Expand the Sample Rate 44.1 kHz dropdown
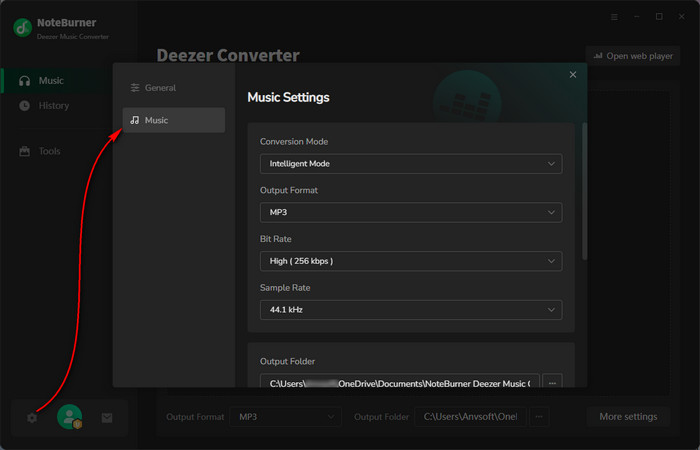Image resolution: width=700 pixels, height=450 pixels. tap(411, 310)
